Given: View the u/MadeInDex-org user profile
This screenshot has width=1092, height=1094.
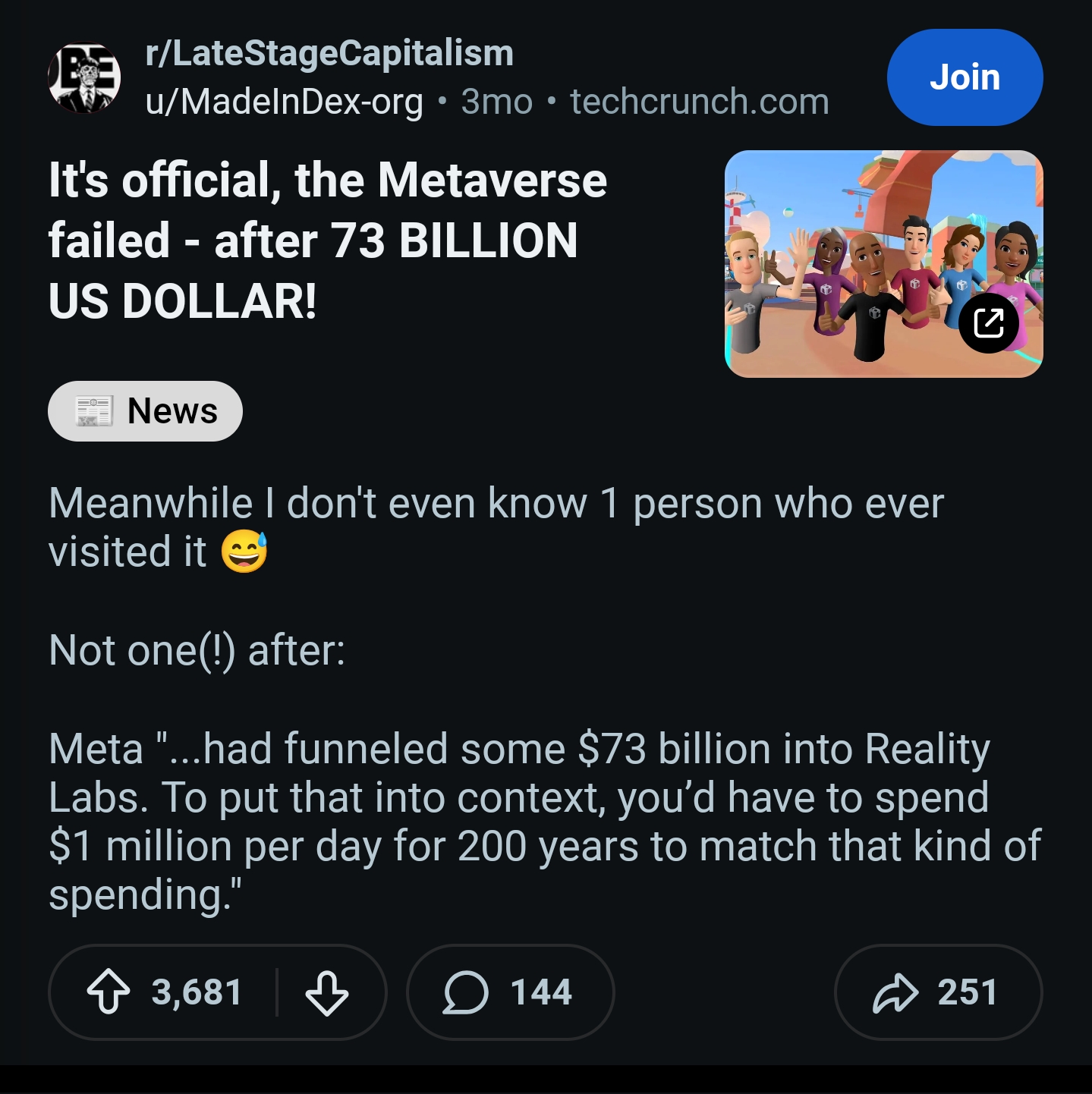Looking at the screenshot, I should (x=284, y=102).
